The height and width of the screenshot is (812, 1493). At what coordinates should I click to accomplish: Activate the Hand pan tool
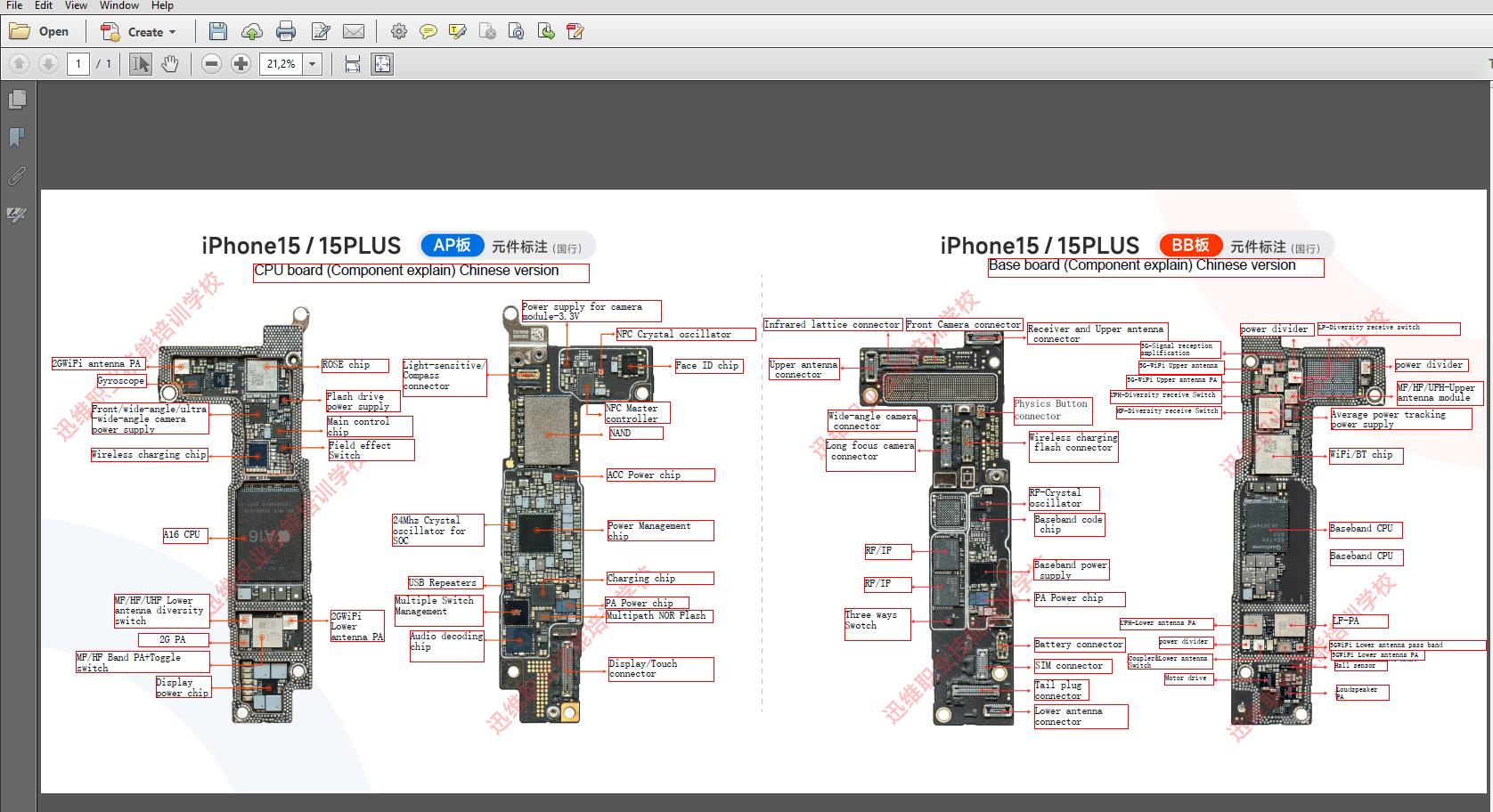tap(170, 64)
